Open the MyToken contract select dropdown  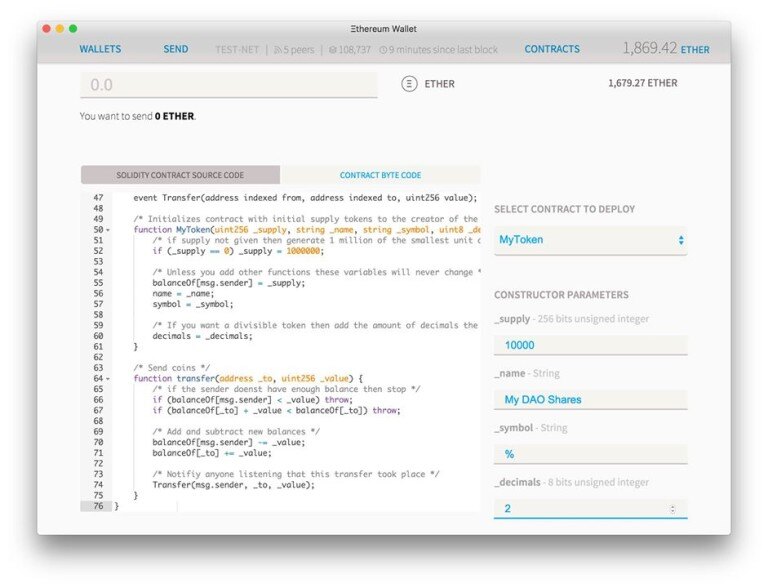[590, 240]
